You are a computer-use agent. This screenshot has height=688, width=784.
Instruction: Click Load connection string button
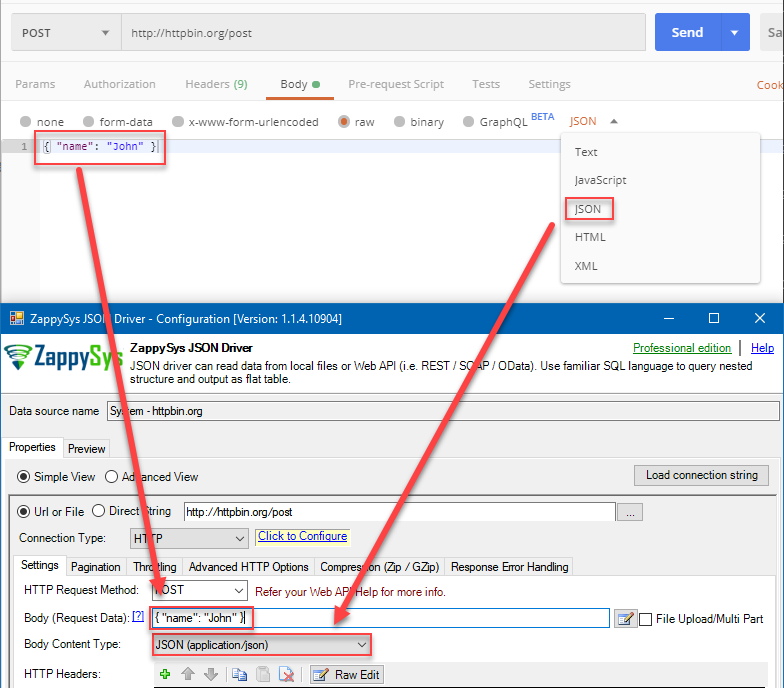tap(702, 475)
